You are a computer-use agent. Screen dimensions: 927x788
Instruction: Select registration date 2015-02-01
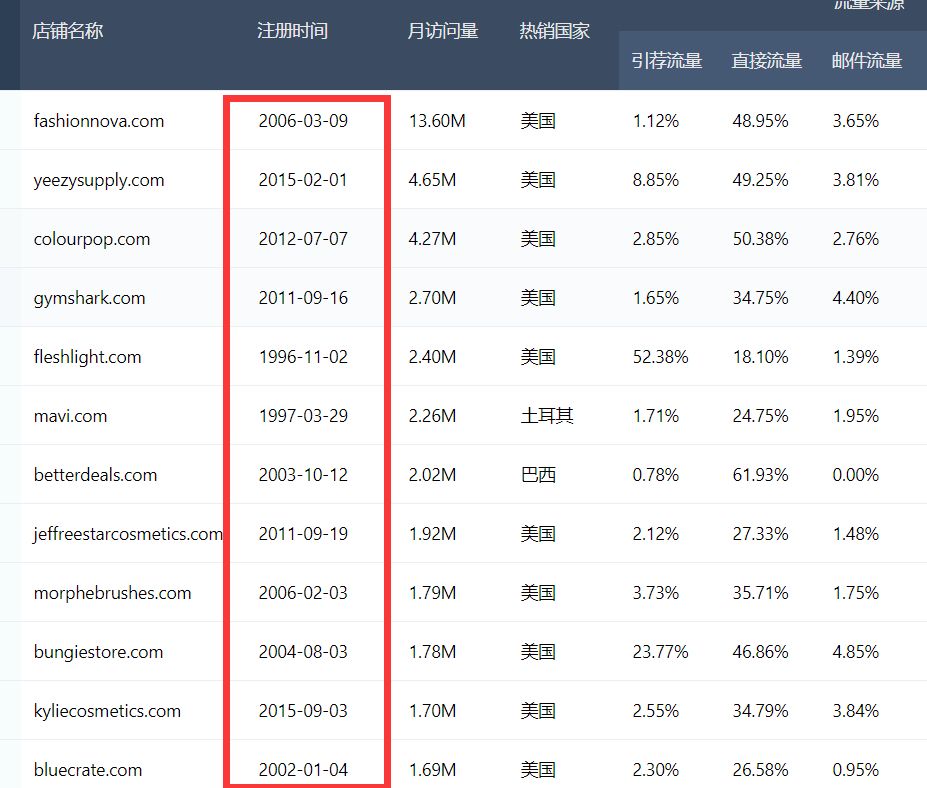[303, 180]
